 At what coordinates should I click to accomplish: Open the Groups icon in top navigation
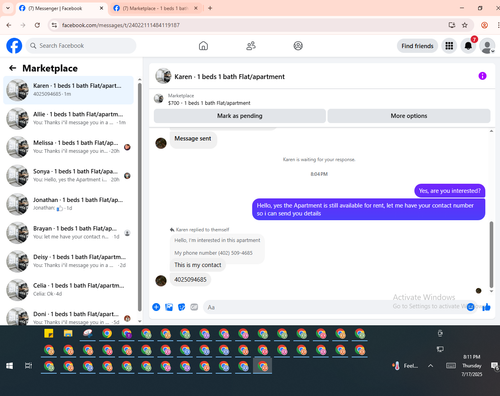298,46
